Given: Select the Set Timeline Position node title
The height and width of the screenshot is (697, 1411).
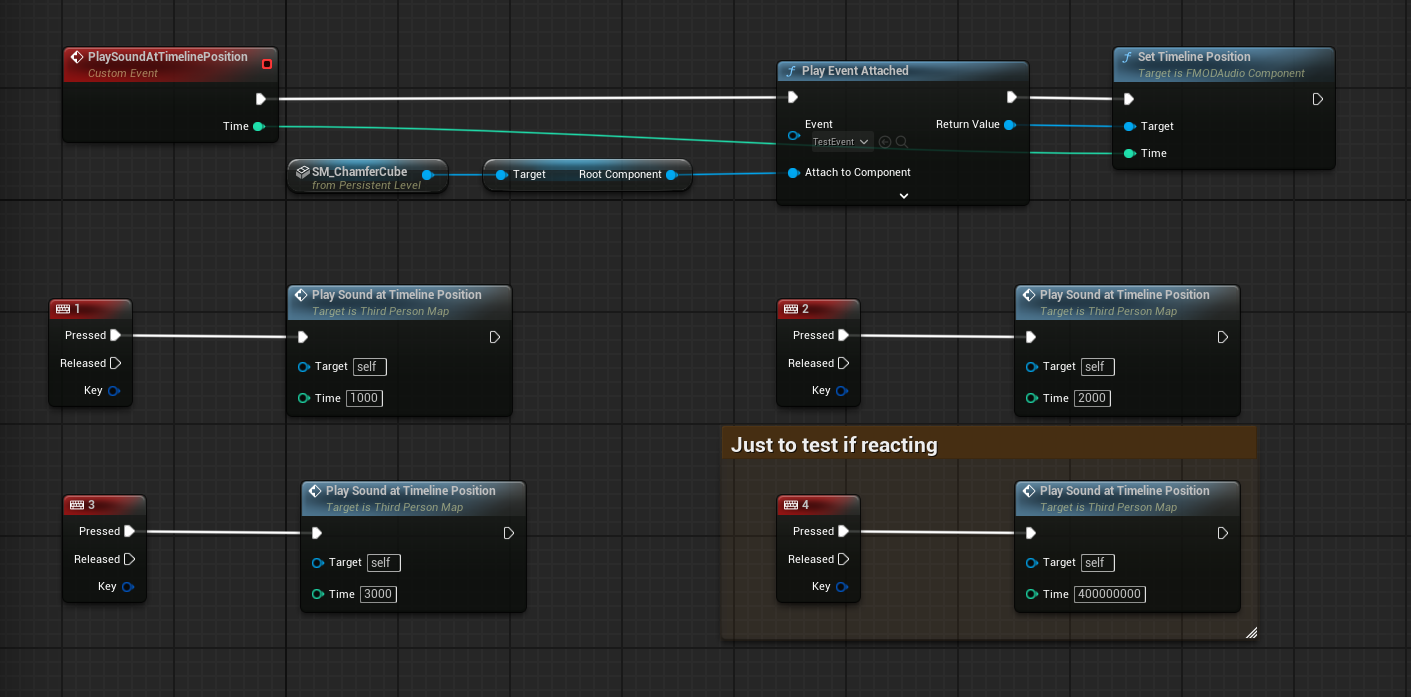Looking at the screenshot, I should (1193, 57).
